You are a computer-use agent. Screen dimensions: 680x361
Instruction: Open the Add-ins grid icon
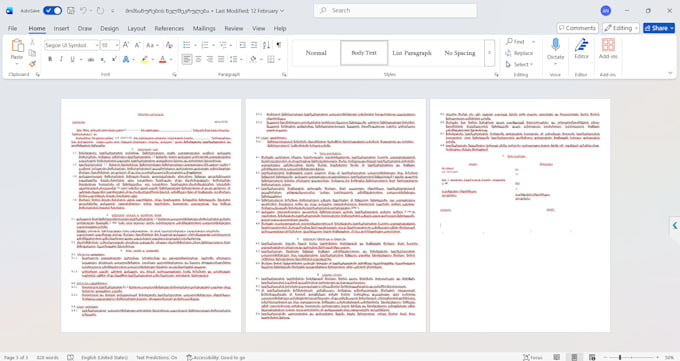(x=608, y=45)
